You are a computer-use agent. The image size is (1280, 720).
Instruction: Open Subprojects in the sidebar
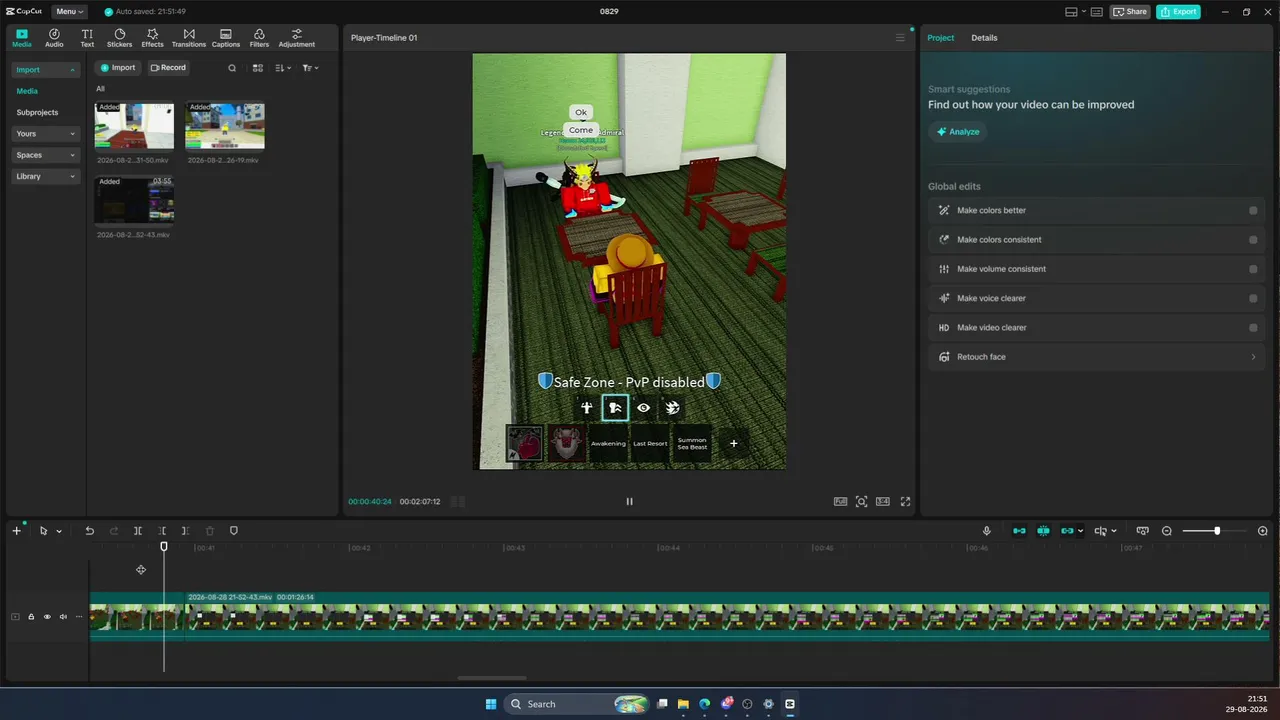pyautogui.click(x=38, y=112)
